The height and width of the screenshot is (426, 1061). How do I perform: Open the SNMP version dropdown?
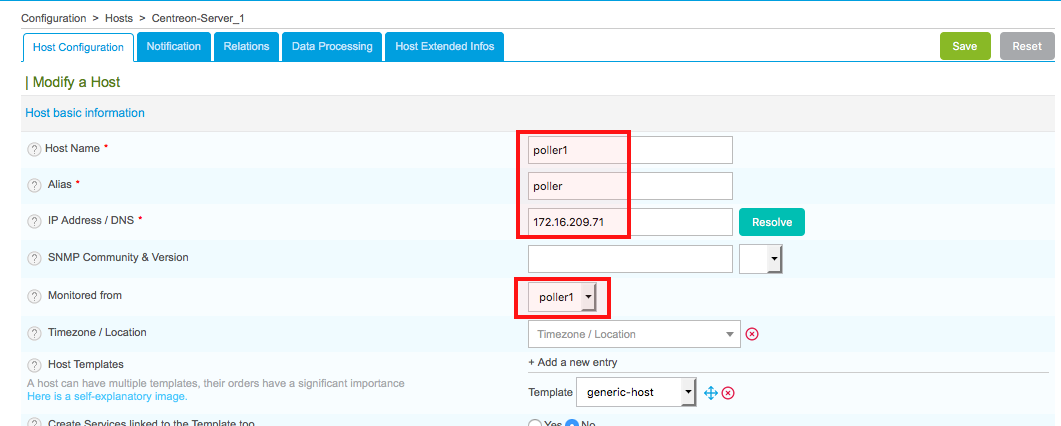(x=760, y=259)
